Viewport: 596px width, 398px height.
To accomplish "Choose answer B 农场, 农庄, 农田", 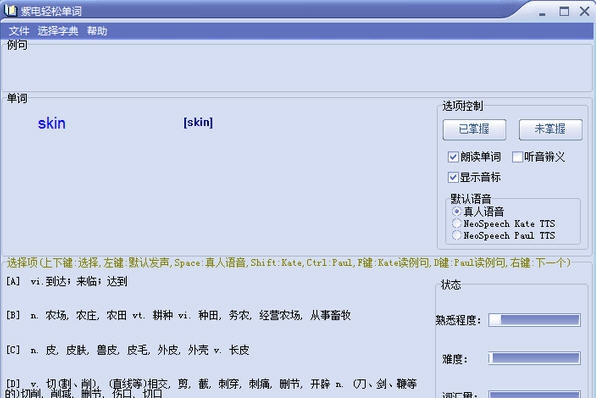I will 179,315.
